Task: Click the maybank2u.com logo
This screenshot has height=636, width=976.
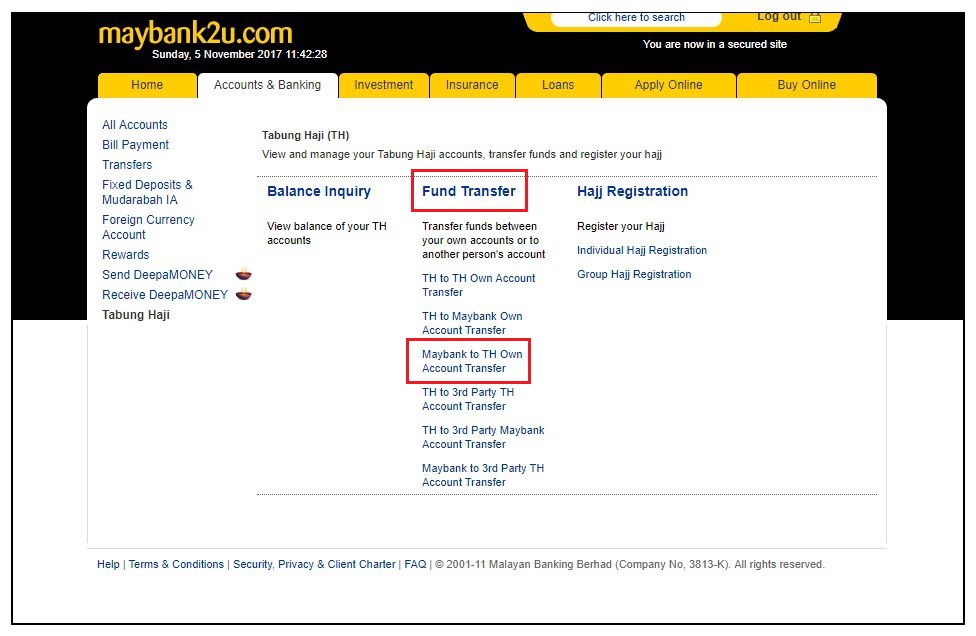Action: (195, 33)
